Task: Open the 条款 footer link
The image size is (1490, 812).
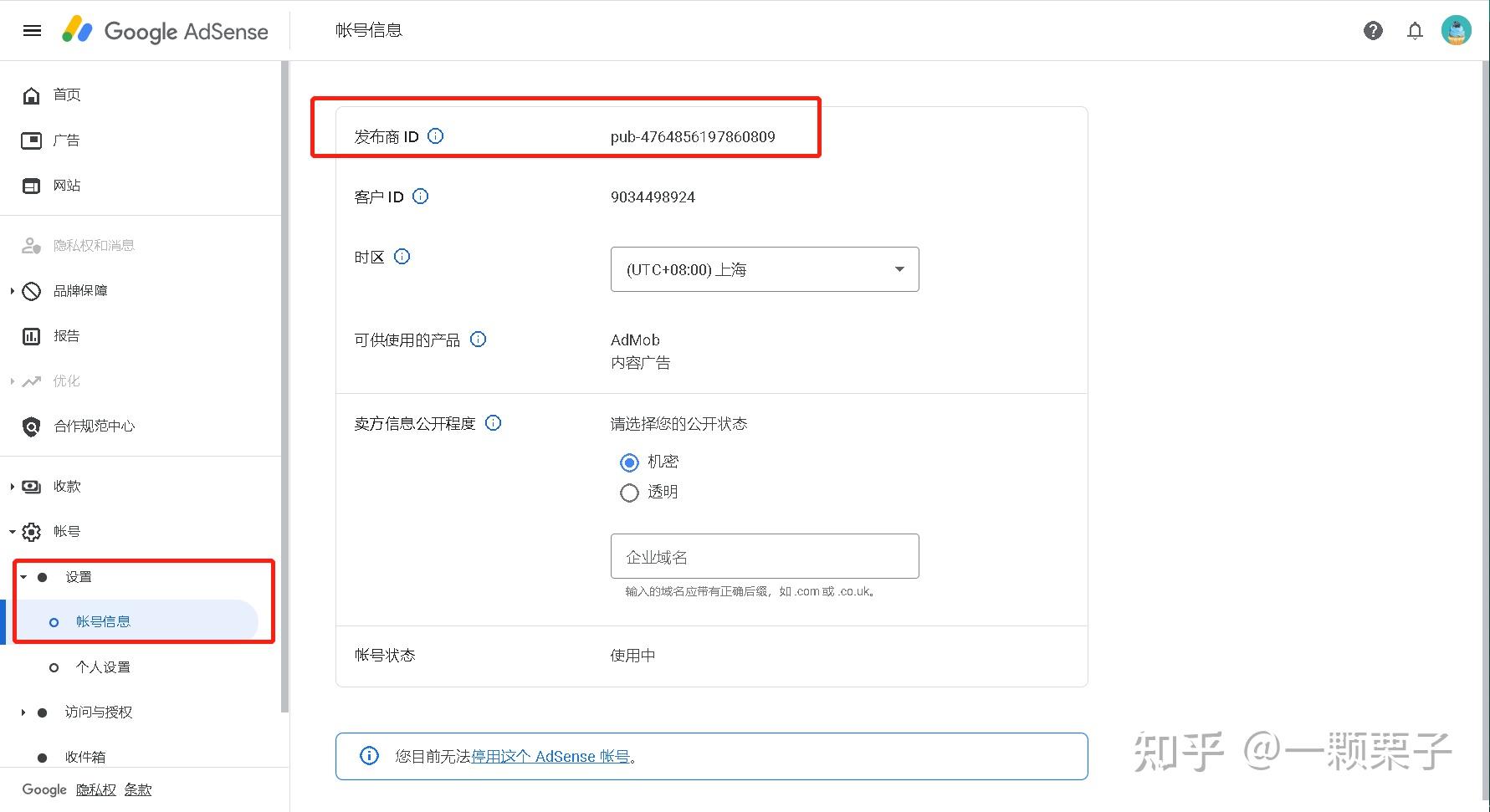Action: (138, 789)
